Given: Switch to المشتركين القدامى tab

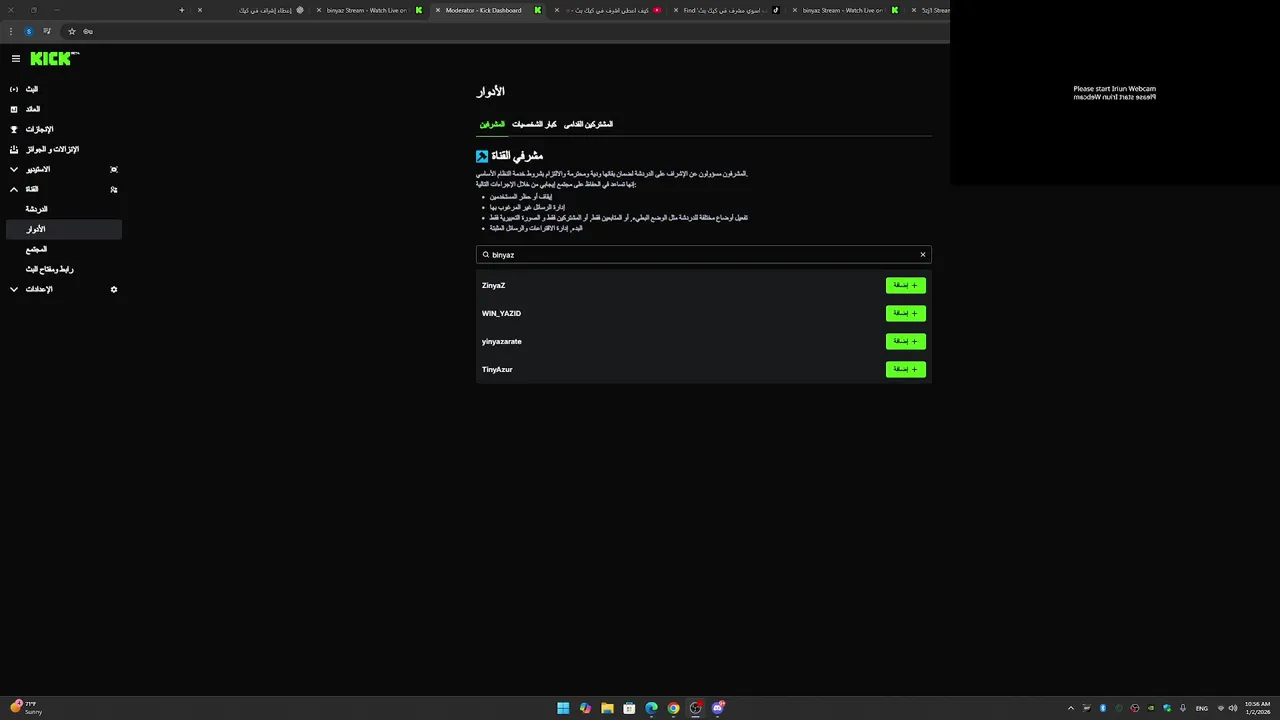Looking at the screenshot, I should [588, 124].
